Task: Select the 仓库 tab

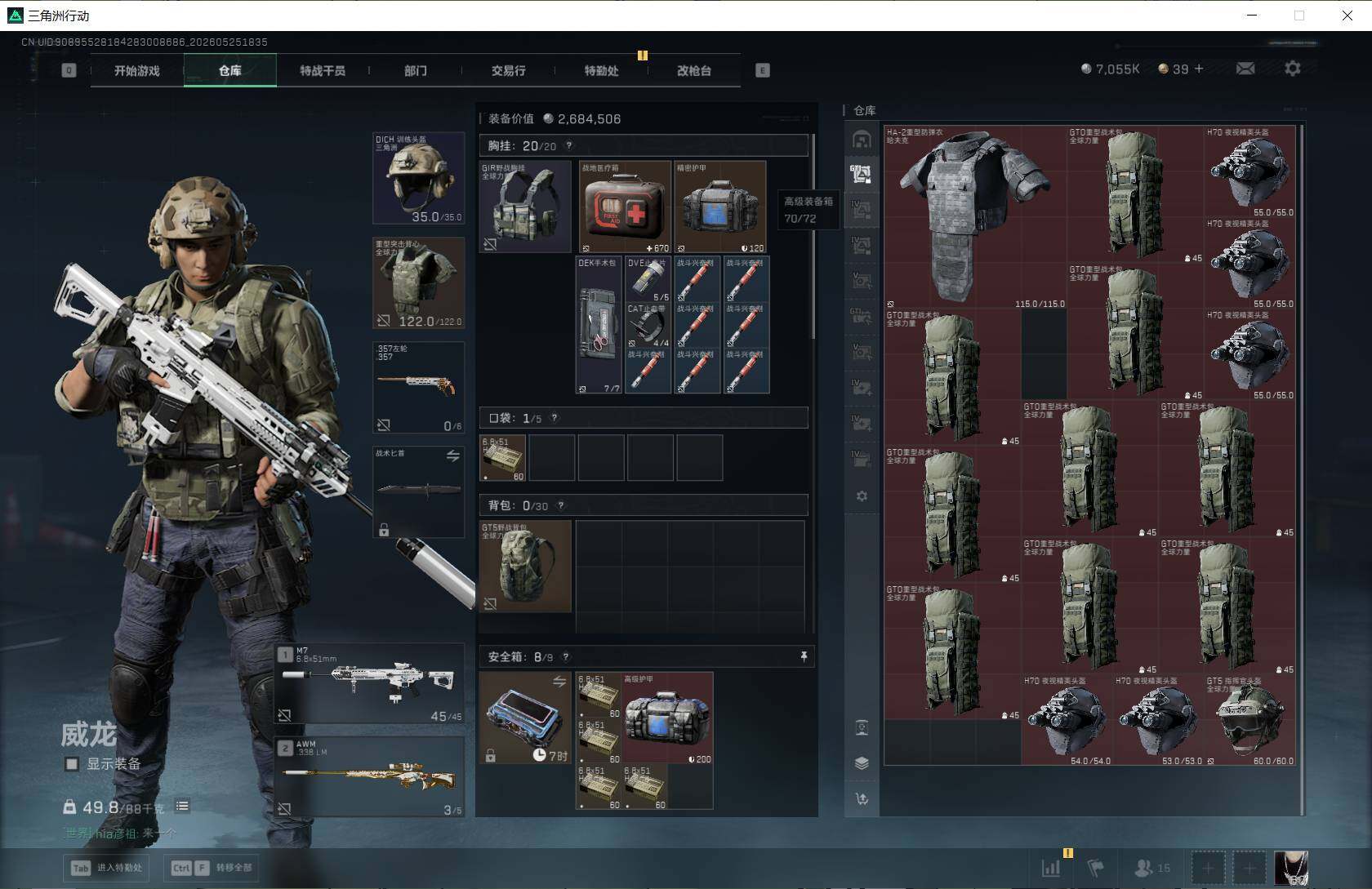Action: pos(230,70)
